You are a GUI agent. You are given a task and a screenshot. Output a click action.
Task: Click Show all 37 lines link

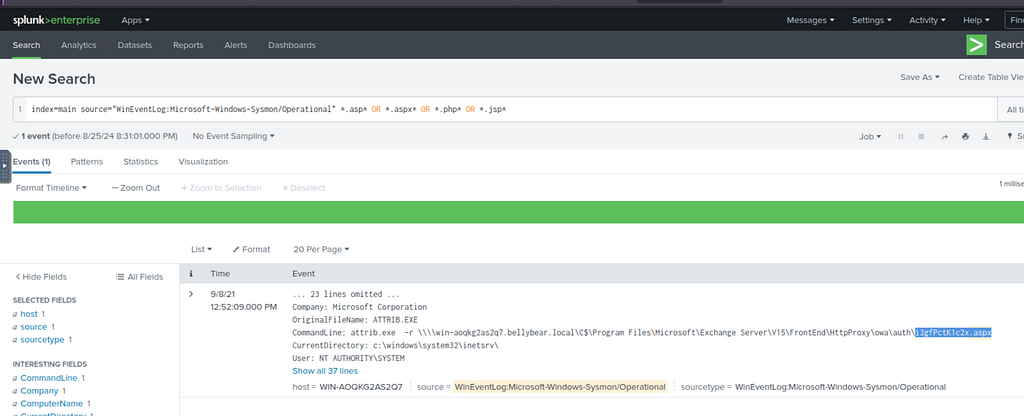tap(325, 371)
